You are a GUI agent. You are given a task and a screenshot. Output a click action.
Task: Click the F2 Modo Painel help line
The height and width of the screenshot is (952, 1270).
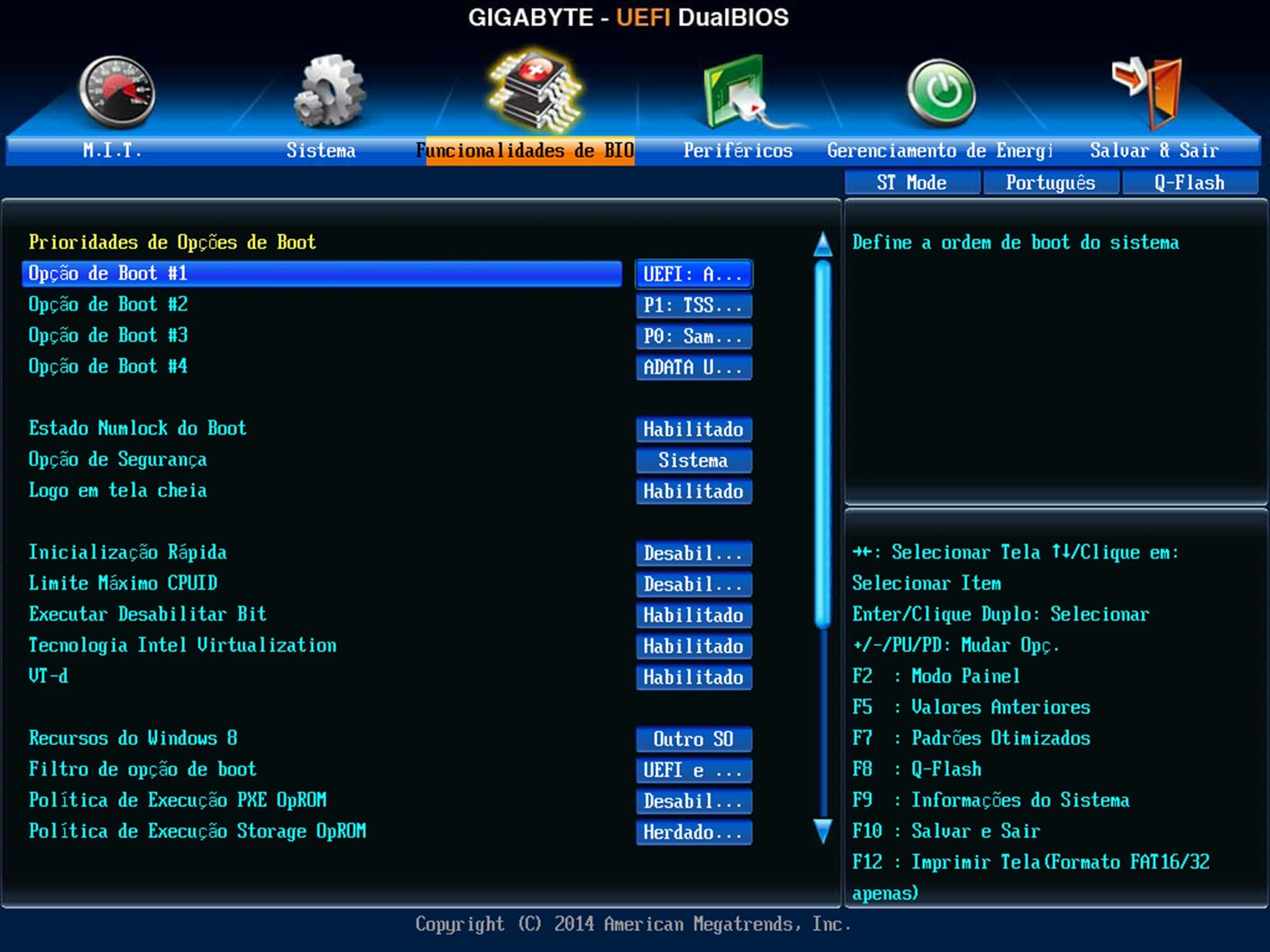pos(936,676)
